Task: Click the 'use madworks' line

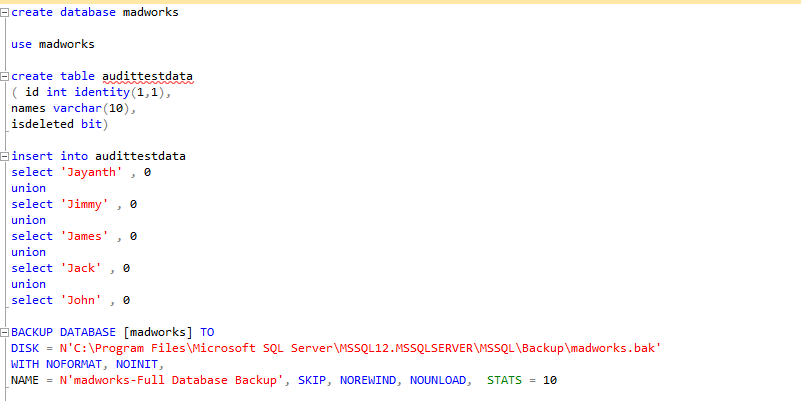Action: click(53, 44)
